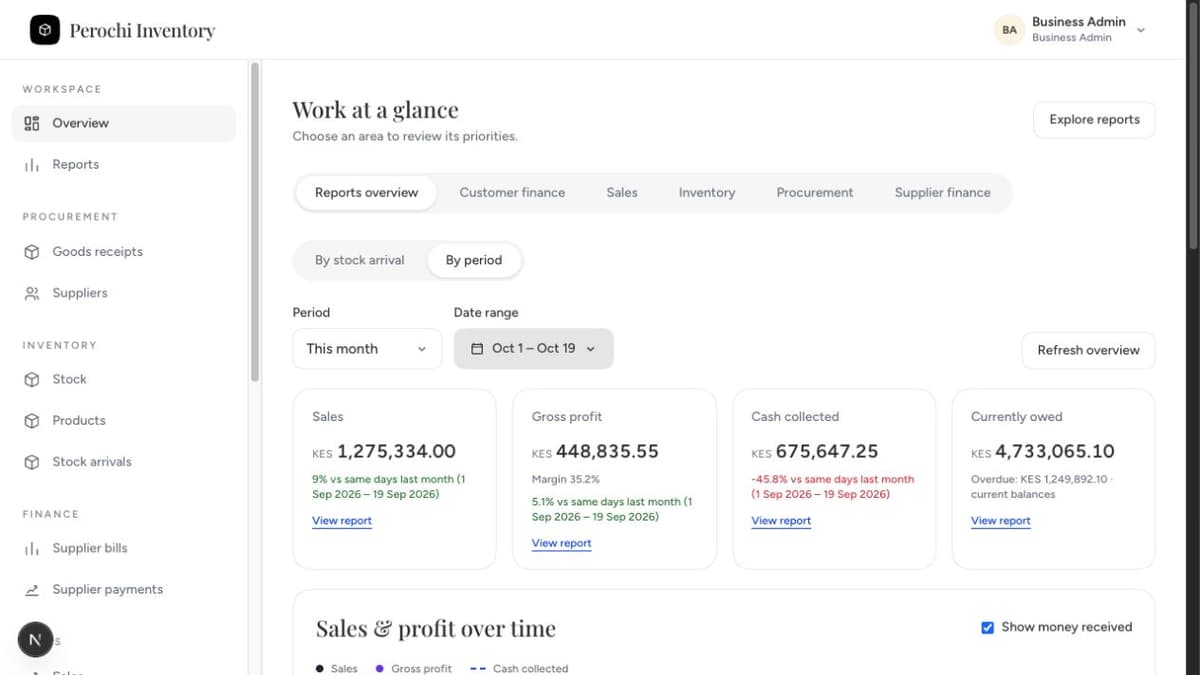Image resolution: width=1200 pixels, height=675 pixels.
Task: Click the Supplier payments trend icon
Action: point(32,590)
